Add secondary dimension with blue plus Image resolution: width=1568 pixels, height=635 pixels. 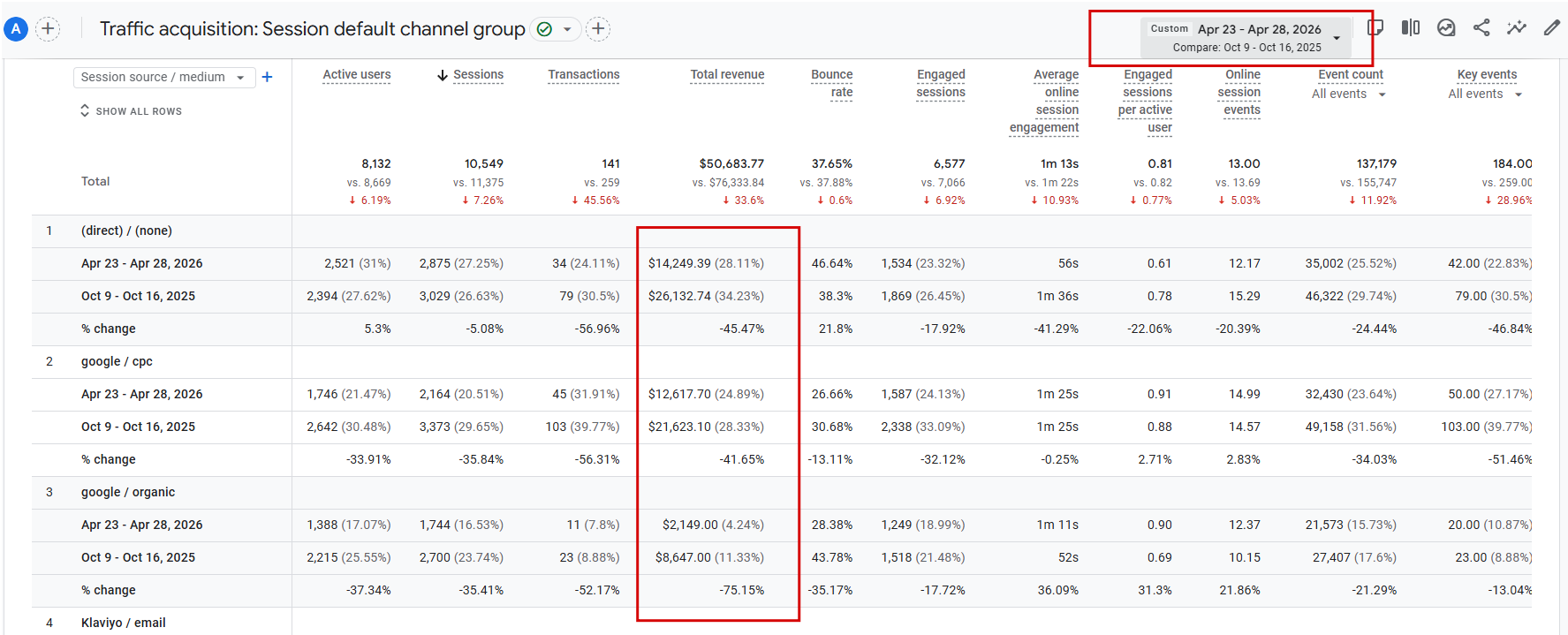pyautogui.click(x=267, y=77)
